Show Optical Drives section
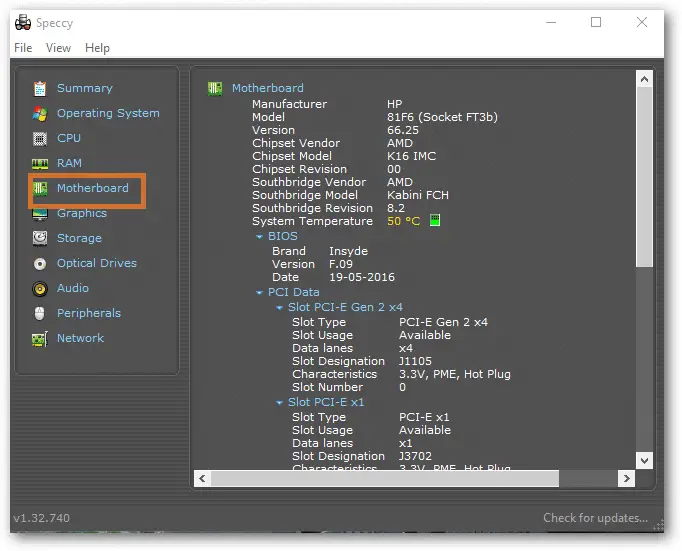 (97, 264)
